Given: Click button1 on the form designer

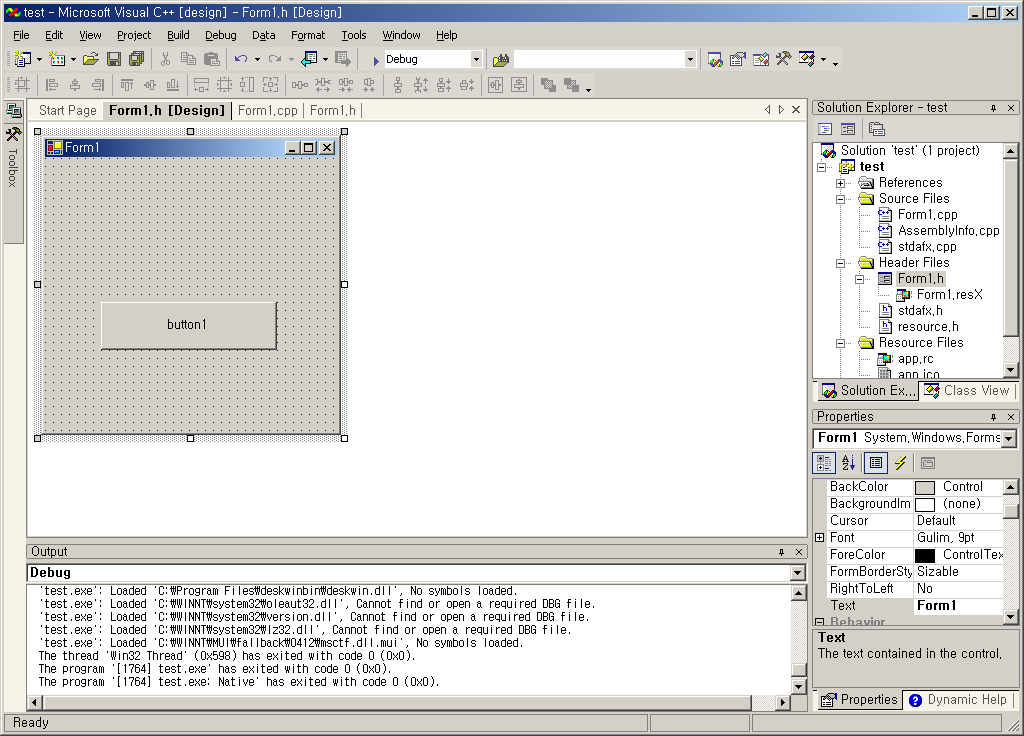Looking at the screenshot, I should [x=188, y=325].
